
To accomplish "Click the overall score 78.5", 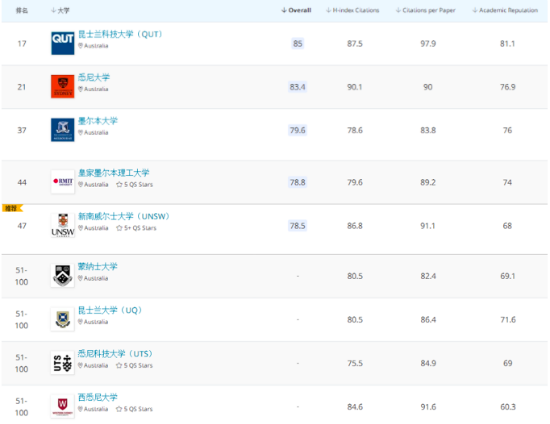I will click(297, 226).
